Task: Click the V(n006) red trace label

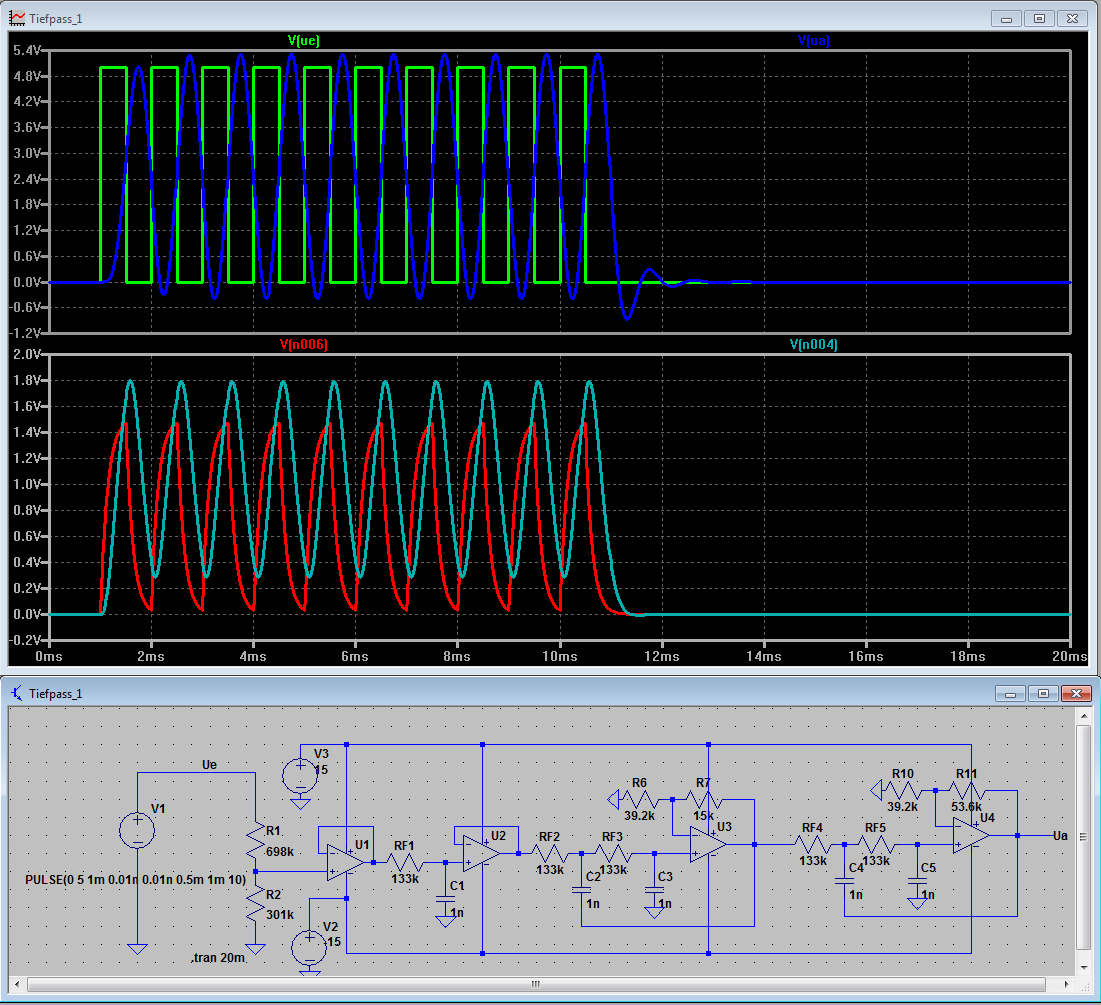Action: coord(303,344)
